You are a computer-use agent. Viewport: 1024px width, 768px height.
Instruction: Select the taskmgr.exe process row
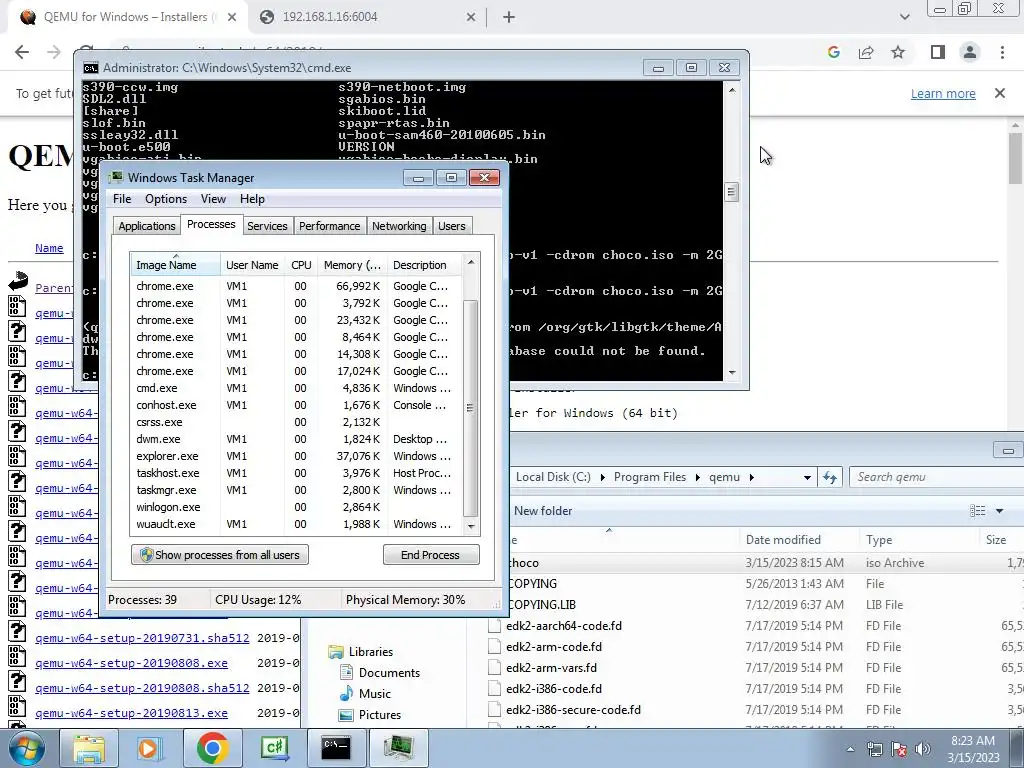tap(296, 490)
